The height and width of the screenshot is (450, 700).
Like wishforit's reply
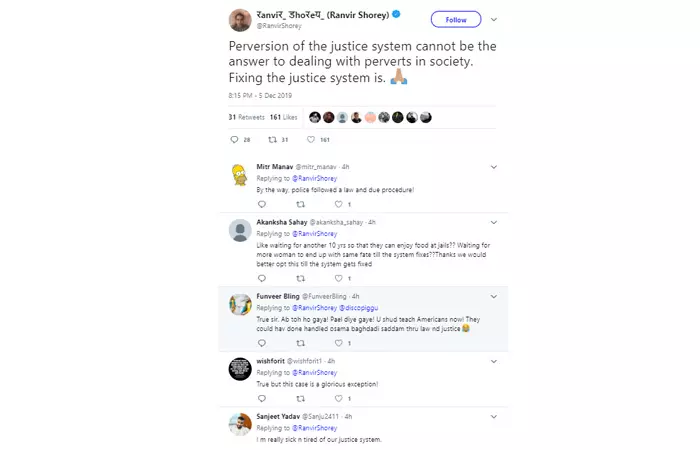338,398
